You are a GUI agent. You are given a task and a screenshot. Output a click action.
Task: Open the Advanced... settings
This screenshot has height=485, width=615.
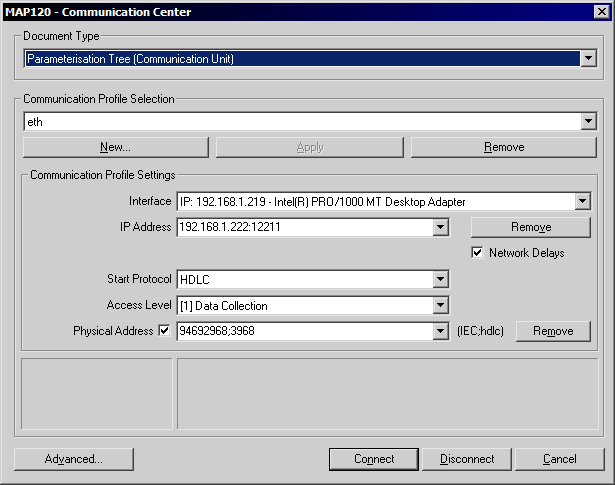tap(73, 459)
